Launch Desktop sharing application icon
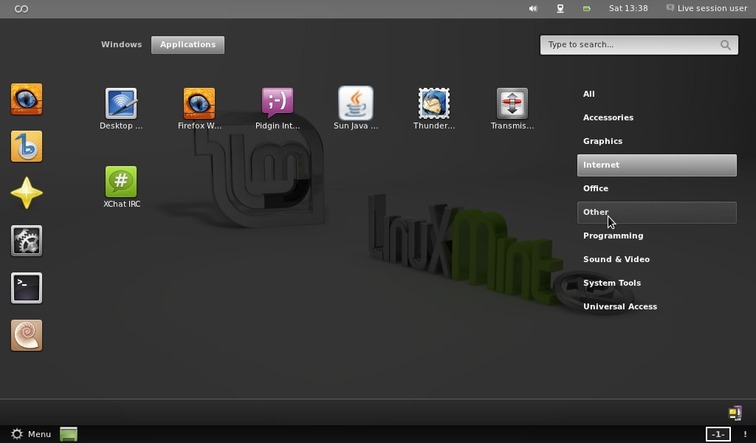This screenshot has width=756, height=443. (121, 109)
